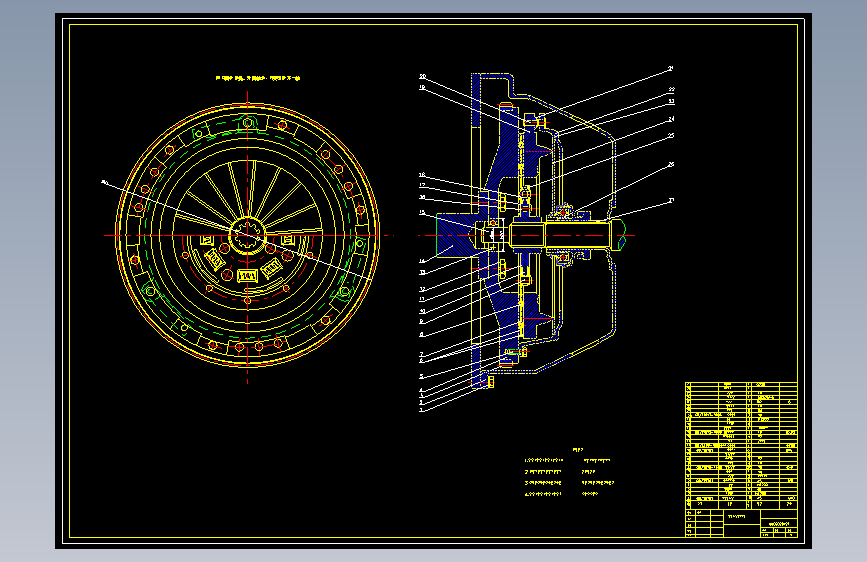Click the drawing name cell in title block
The image size is (867, 562).
coord(741,518)
